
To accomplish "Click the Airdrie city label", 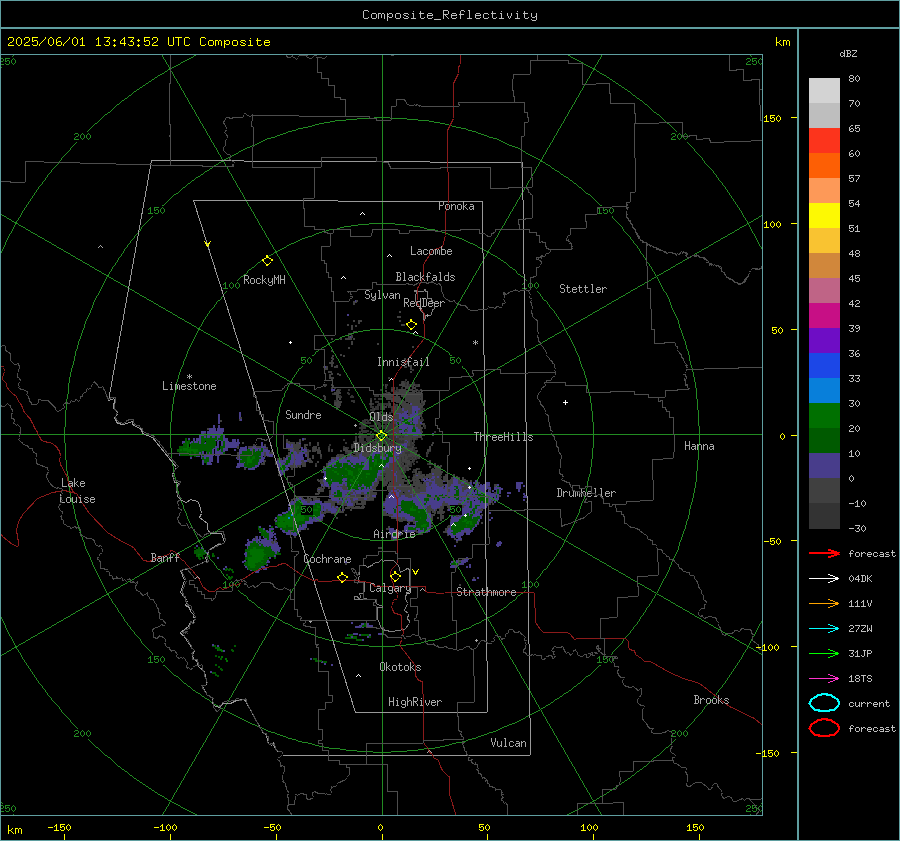I will tap(394, 534).
